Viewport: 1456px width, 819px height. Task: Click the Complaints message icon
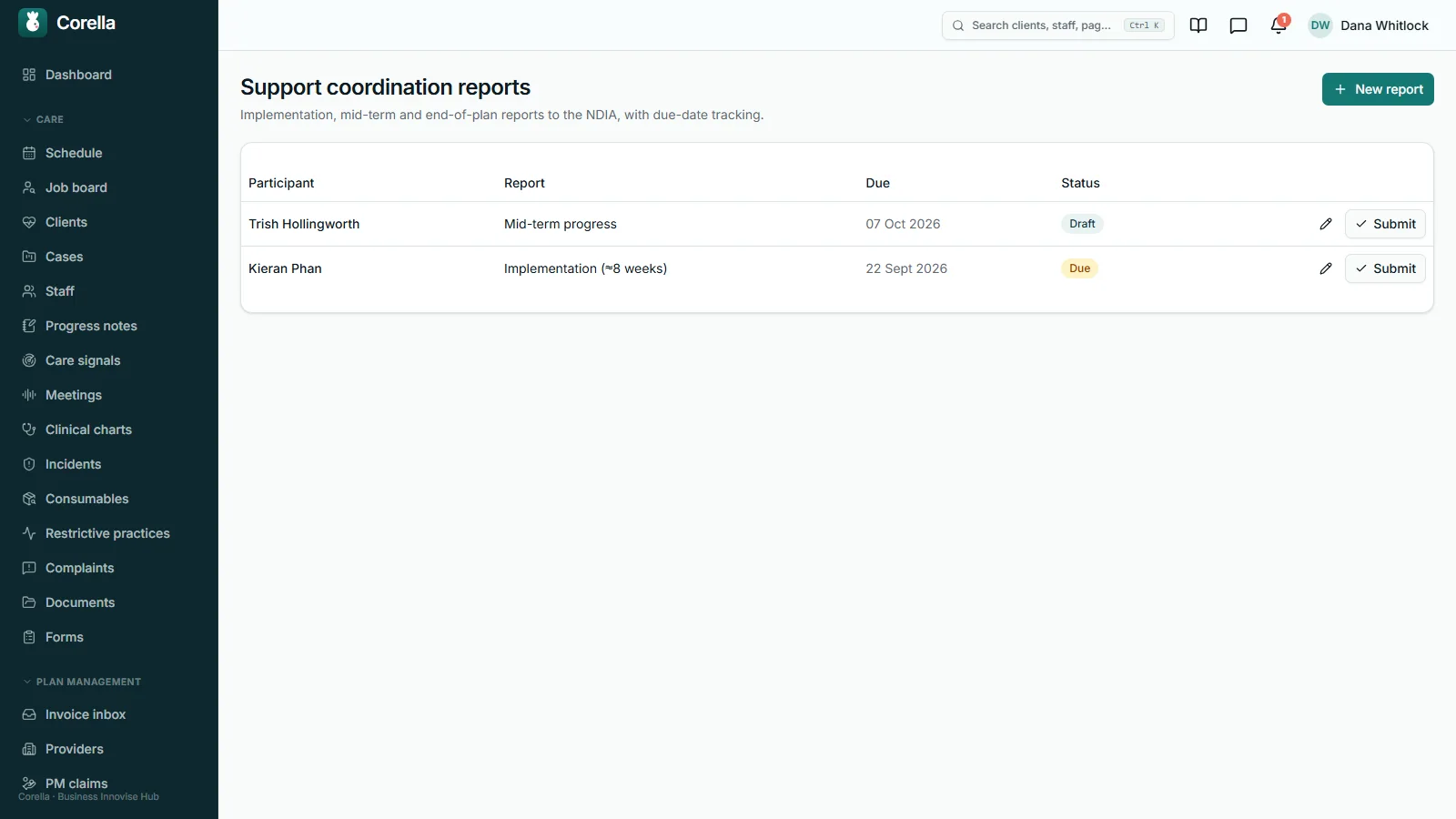(x=29, y=568)
